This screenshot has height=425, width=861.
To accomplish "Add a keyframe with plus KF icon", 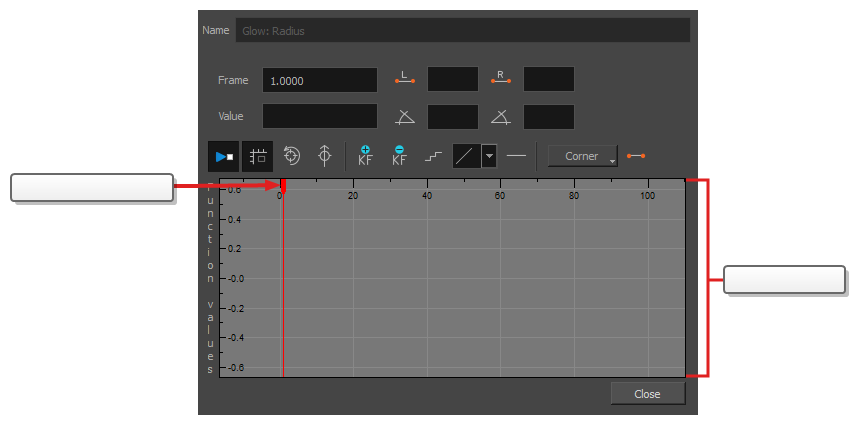I will pyautogui.click(x=365, y=156).
